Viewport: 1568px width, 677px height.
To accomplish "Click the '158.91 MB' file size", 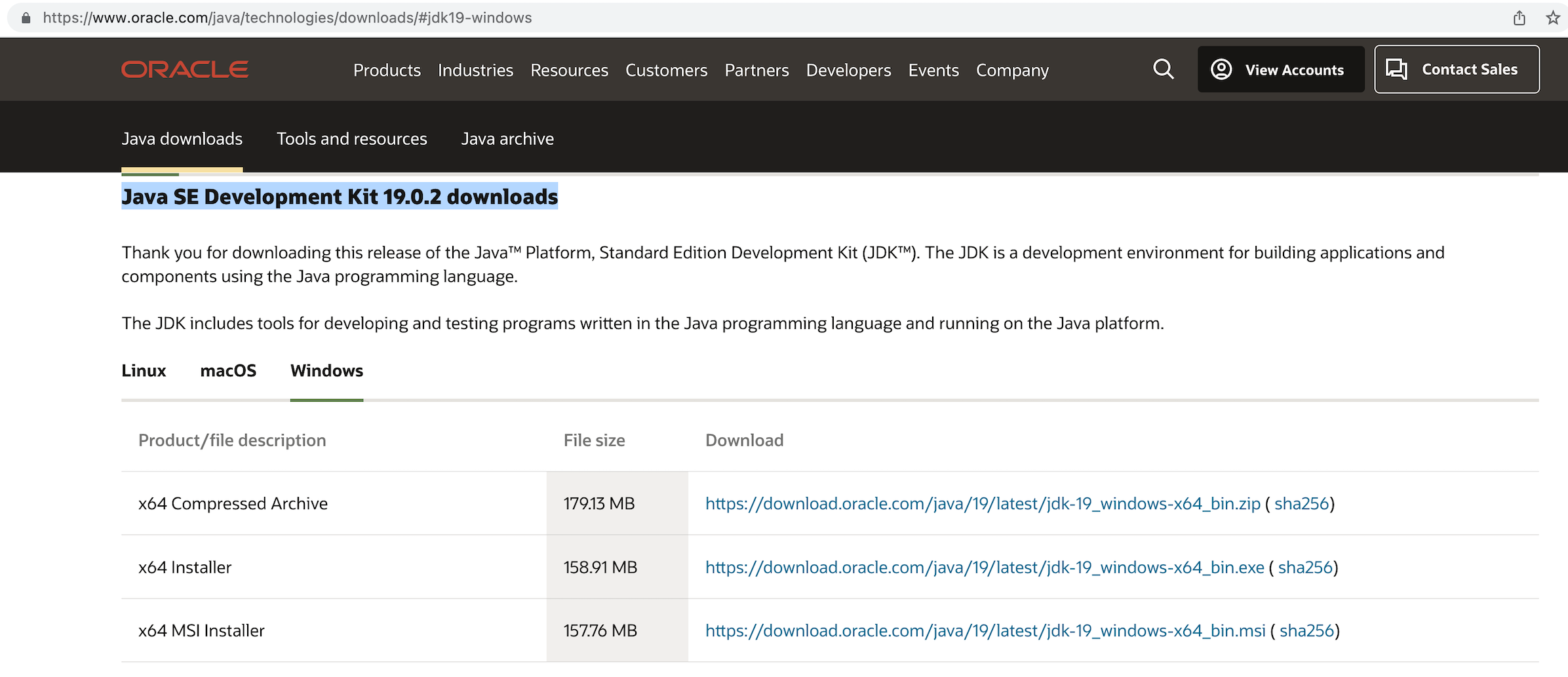I will point(600,567).
